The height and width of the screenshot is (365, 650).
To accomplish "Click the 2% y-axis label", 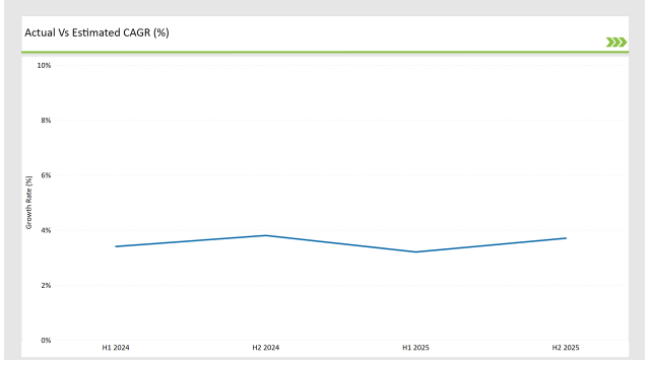I will point(46,285).
